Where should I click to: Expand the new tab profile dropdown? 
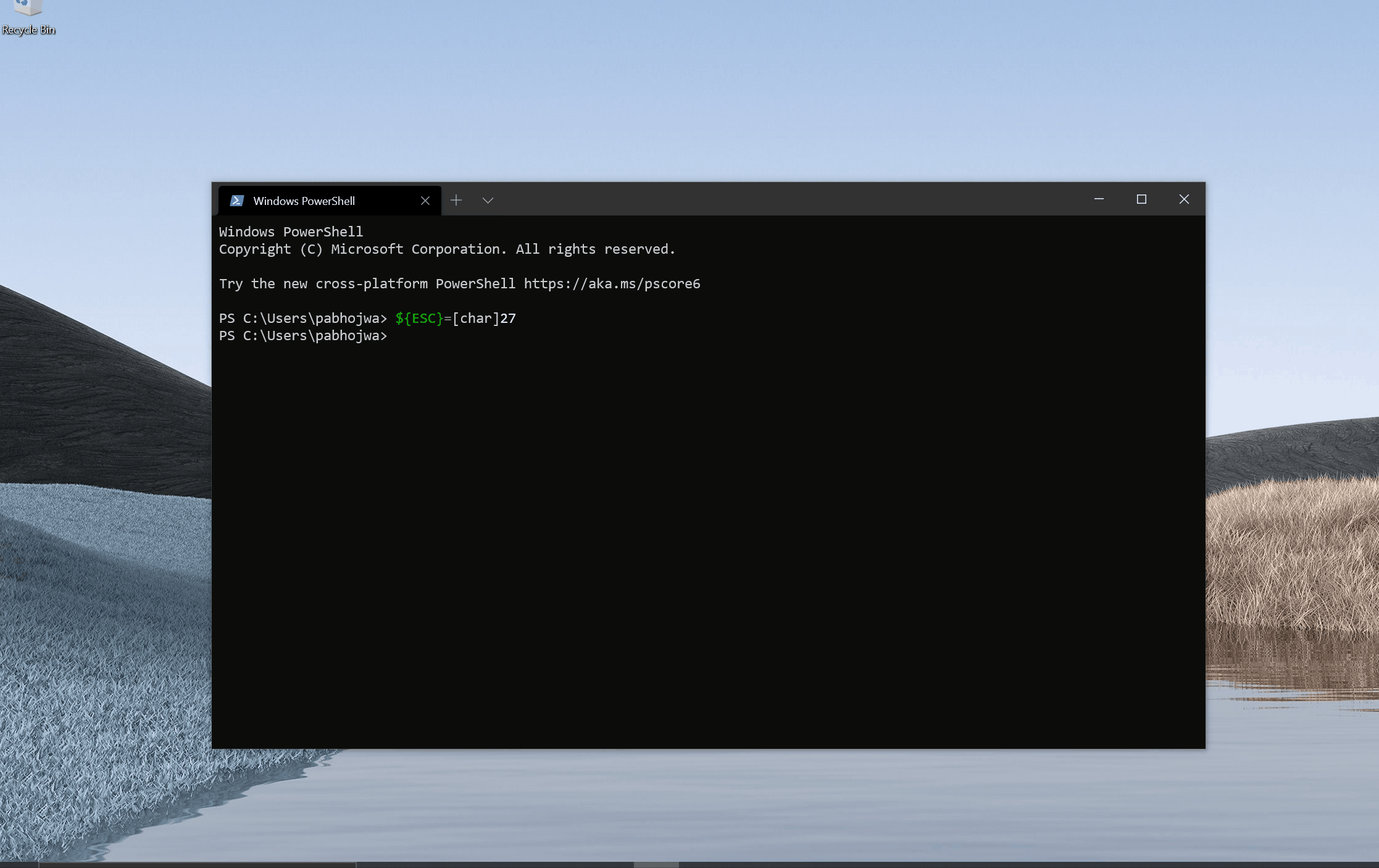pos(488,200)
